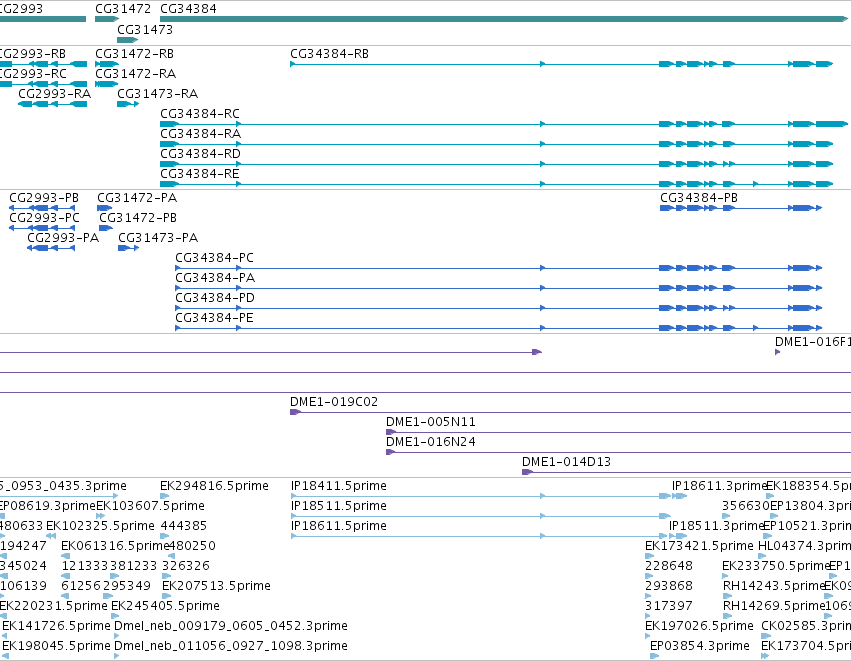The width and height of the screenshot is (851, 661).
Task: Click the CG31472-PB protein label
Action: pos(138,218)
